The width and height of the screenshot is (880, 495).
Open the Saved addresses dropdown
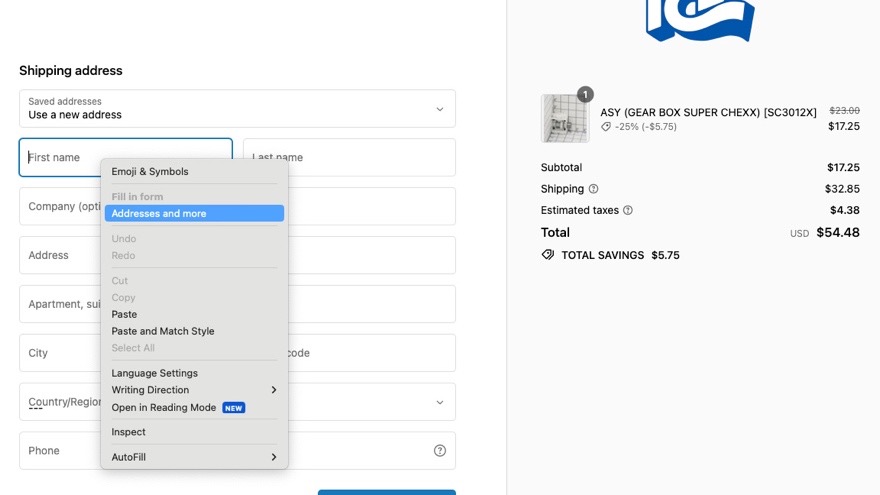pyautogui.click(x=237, y=108)
